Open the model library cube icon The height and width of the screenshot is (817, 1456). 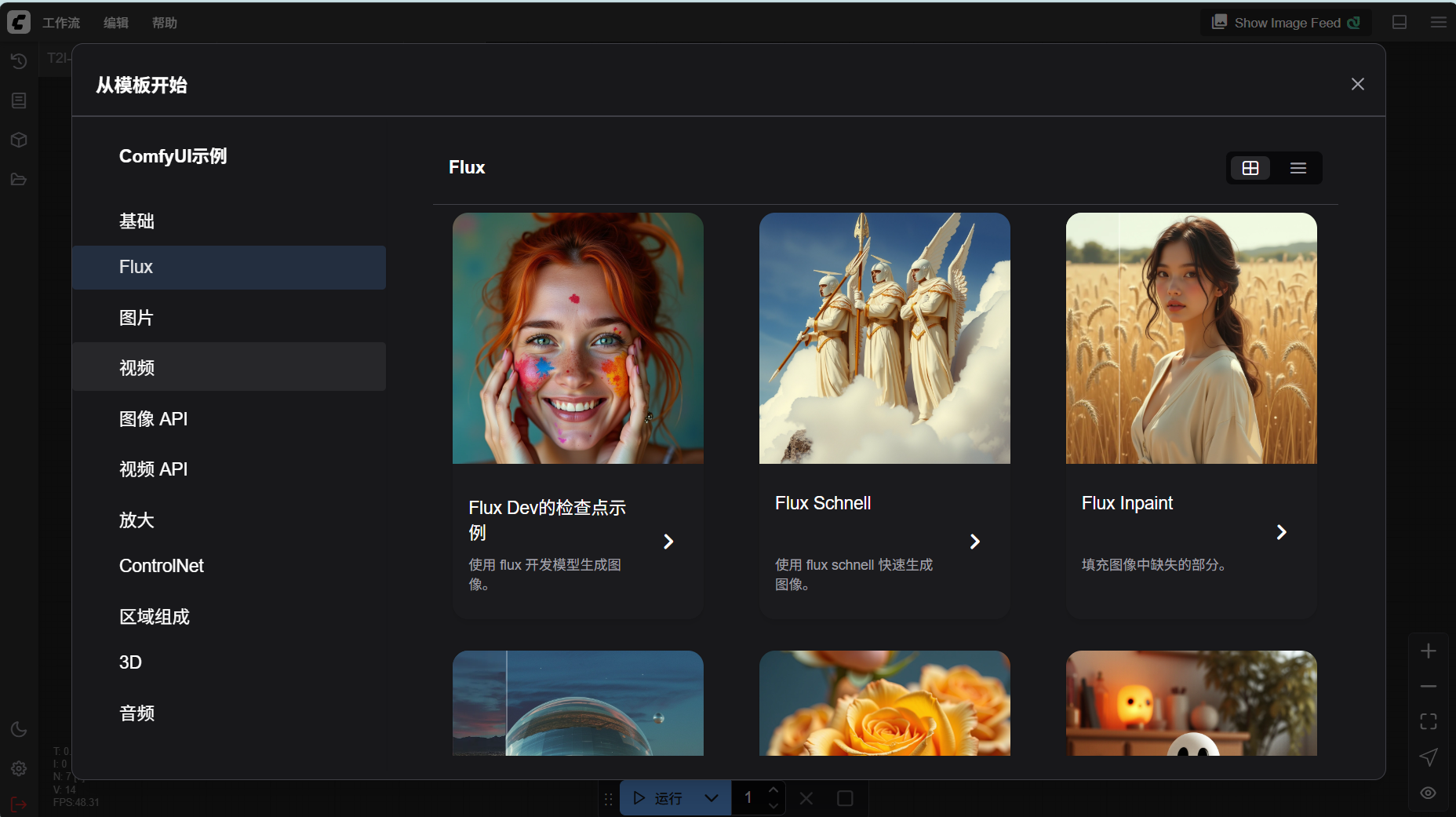click(19, 140)
